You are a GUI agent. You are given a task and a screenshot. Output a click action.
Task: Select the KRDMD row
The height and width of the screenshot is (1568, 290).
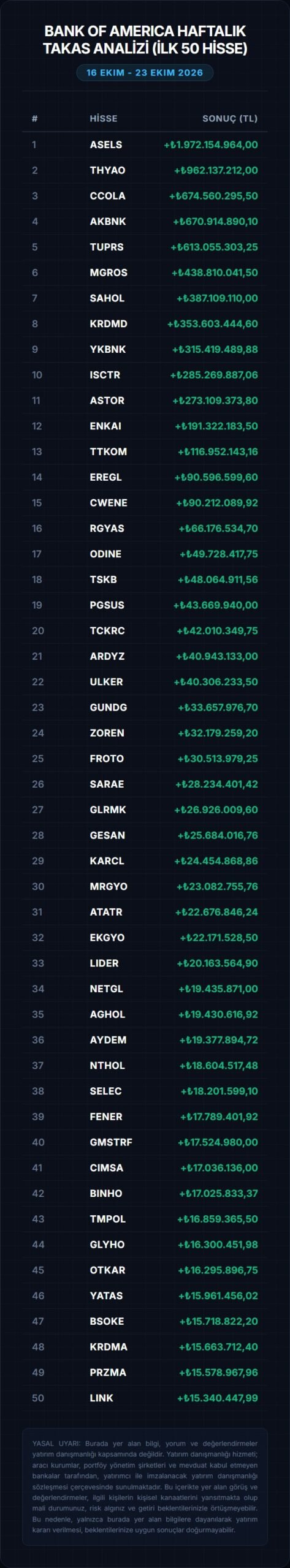coord(145,323)
